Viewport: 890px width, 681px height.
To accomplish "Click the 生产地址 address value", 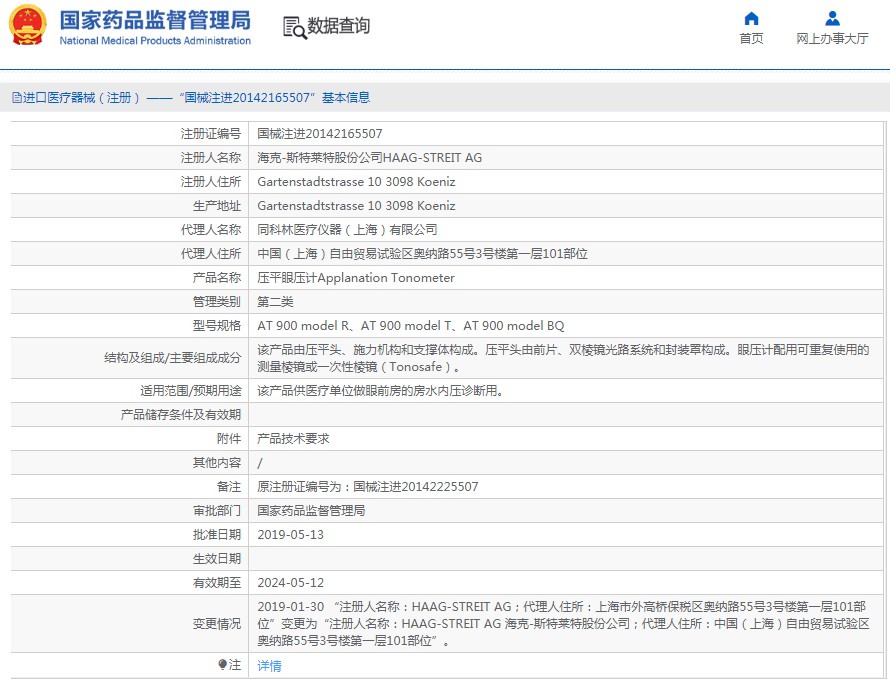I will [356, 205].
